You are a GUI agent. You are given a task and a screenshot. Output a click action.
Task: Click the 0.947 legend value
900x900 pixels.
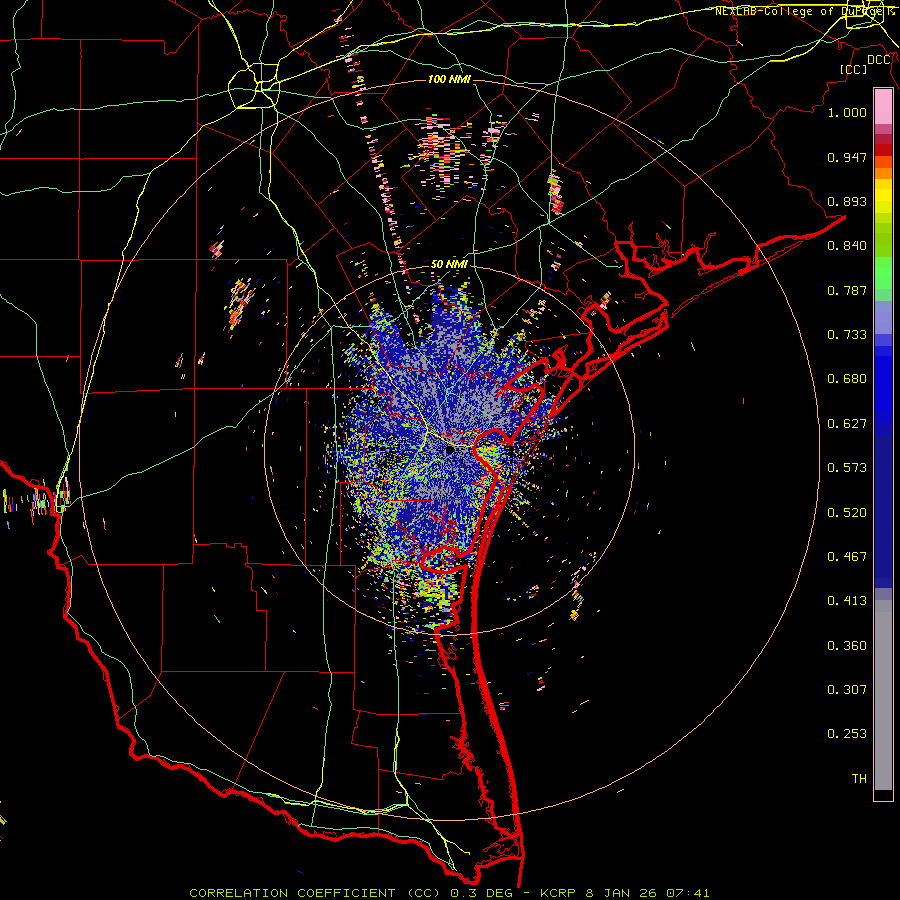[847, 157]
